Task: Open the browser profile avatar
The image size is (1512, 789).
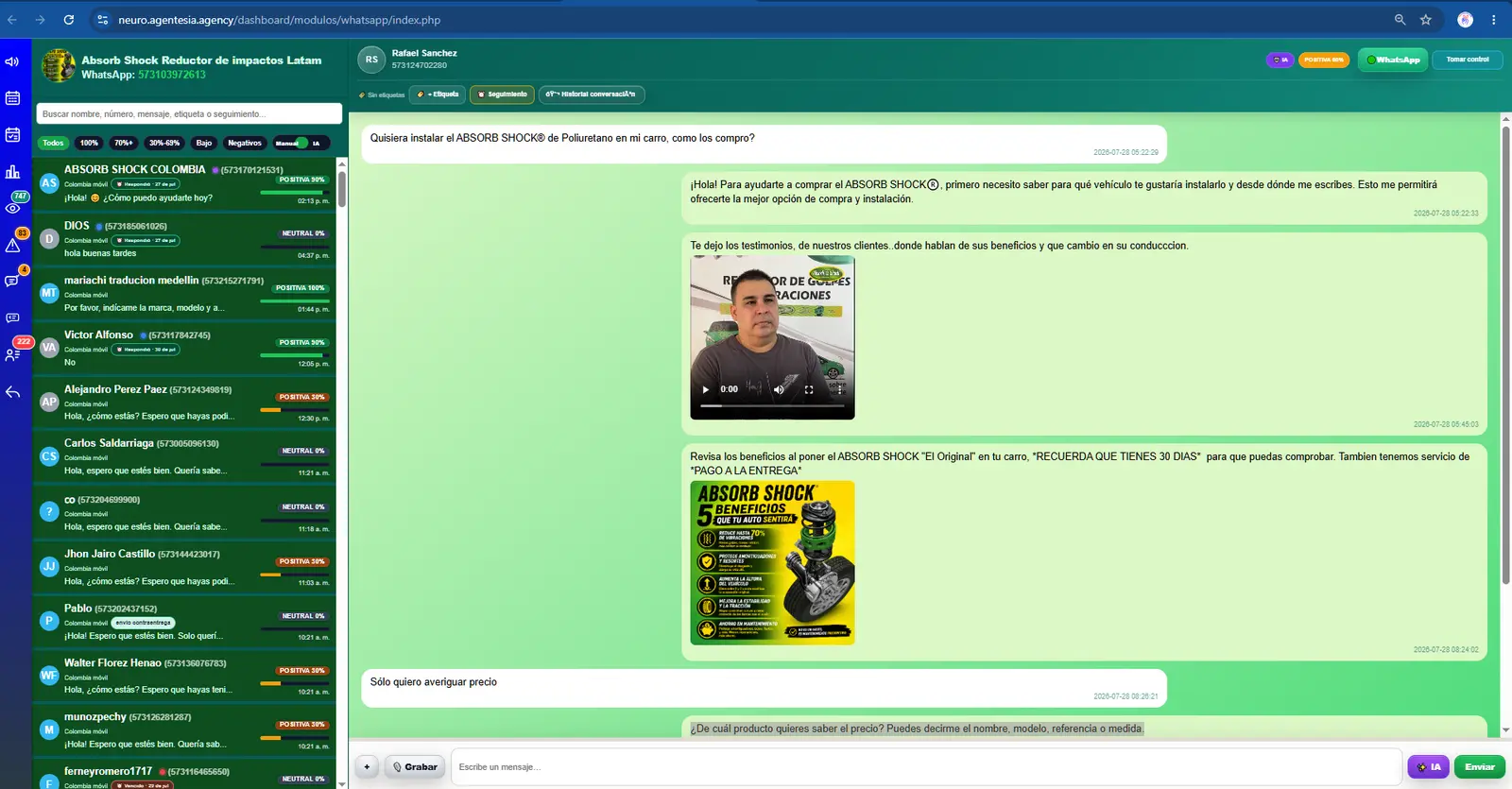Action: point(1466,20)
